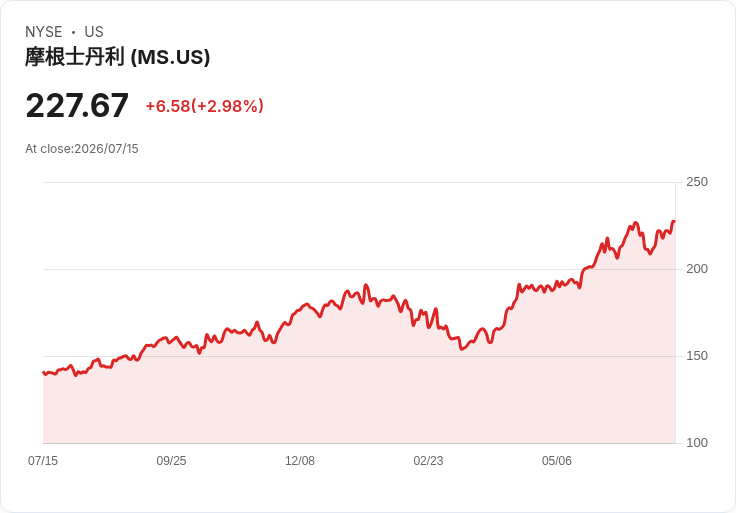This screenshot has width=736, height=513.
Task: Click the 12/08 x-axis date label
Action: point(300,460)
